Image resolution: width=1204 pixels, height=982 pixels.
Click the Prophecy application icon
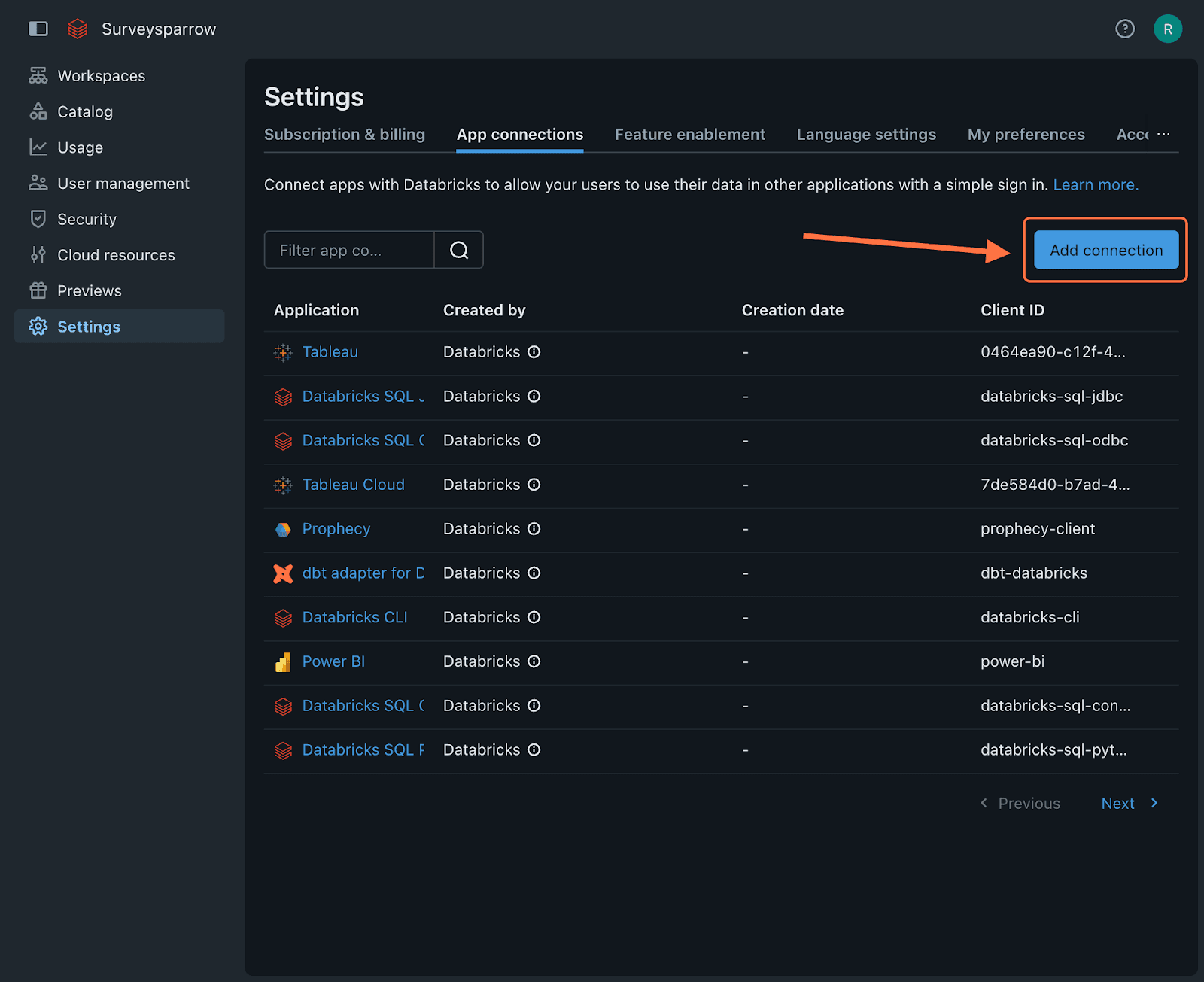pyautogui.click(x=283, y=529)
